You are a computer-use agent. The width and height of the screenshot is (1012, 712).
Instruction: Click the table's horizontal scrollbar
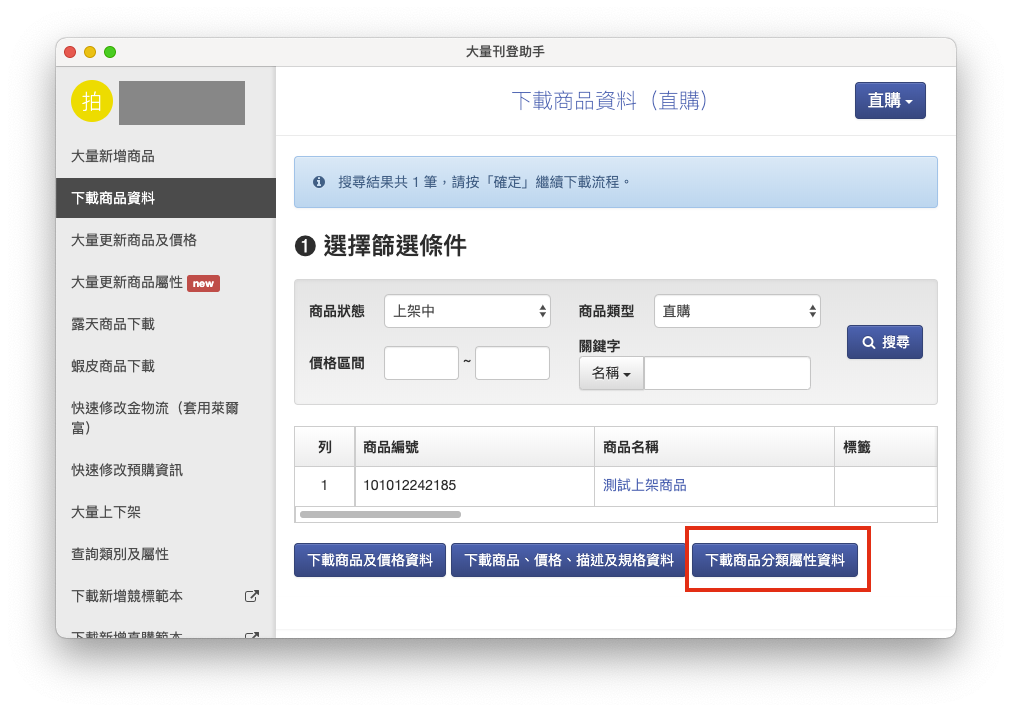coord(380,514)
